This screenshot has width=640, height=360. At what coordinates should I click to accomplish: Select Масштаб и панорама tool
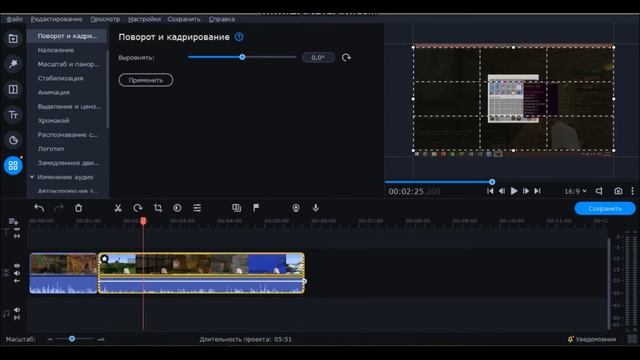pos(68,64)
